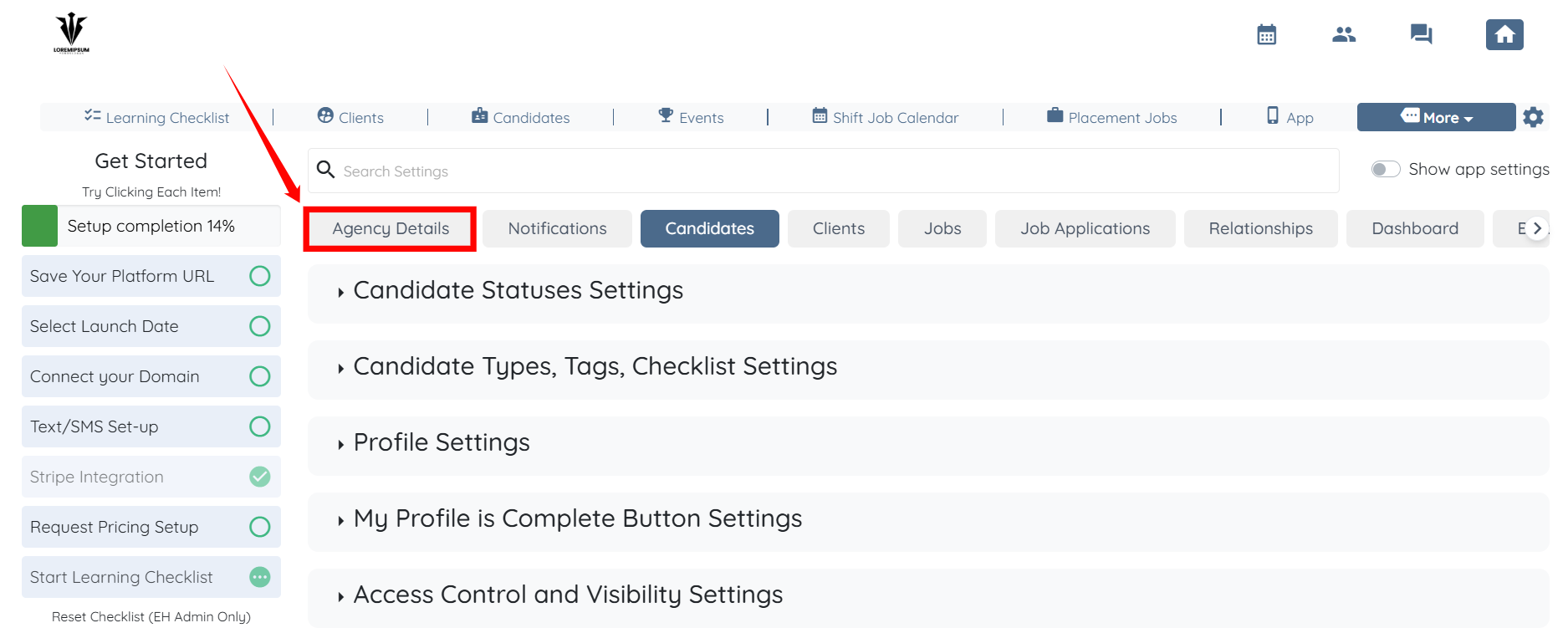The image size is (1568, 628).
Task: Click the search magnifier icon
Action: pos(326,171)
